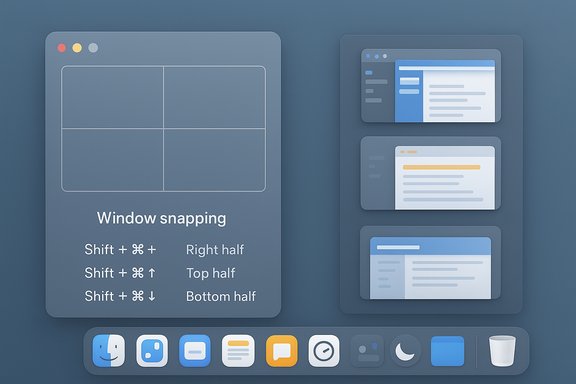Click the 'Bottom half' label
This screenshot has height=384, width=576.
click(221, 296)
